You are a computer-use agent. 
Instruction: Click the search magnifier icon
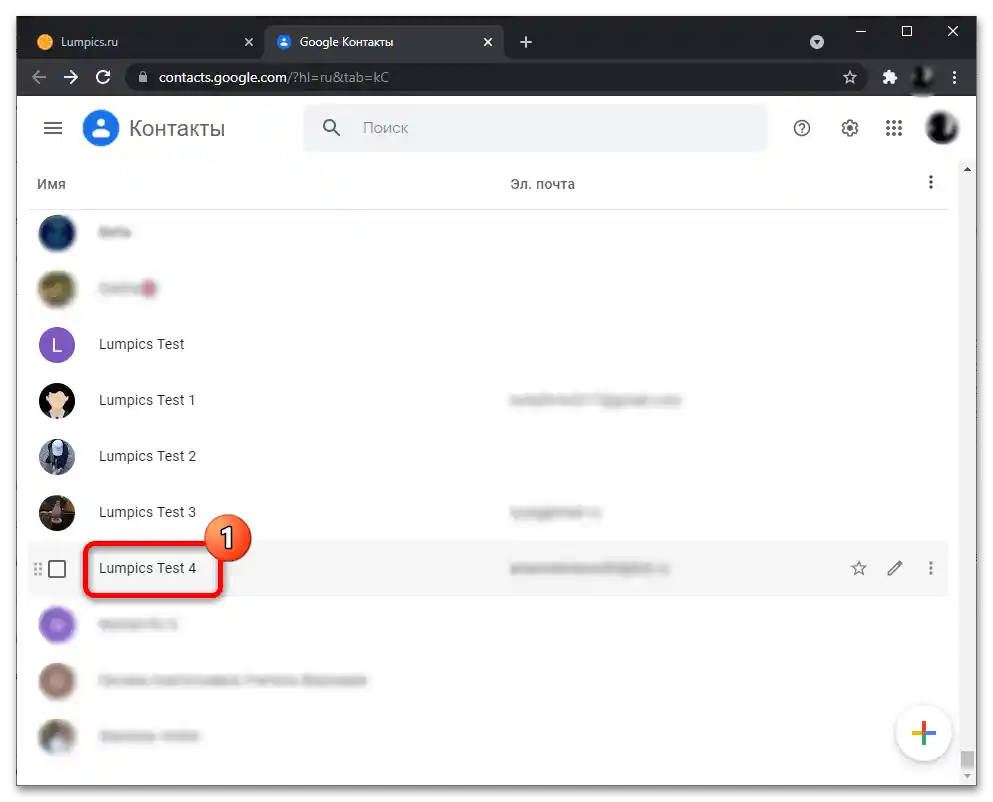[x=331, y=128]
